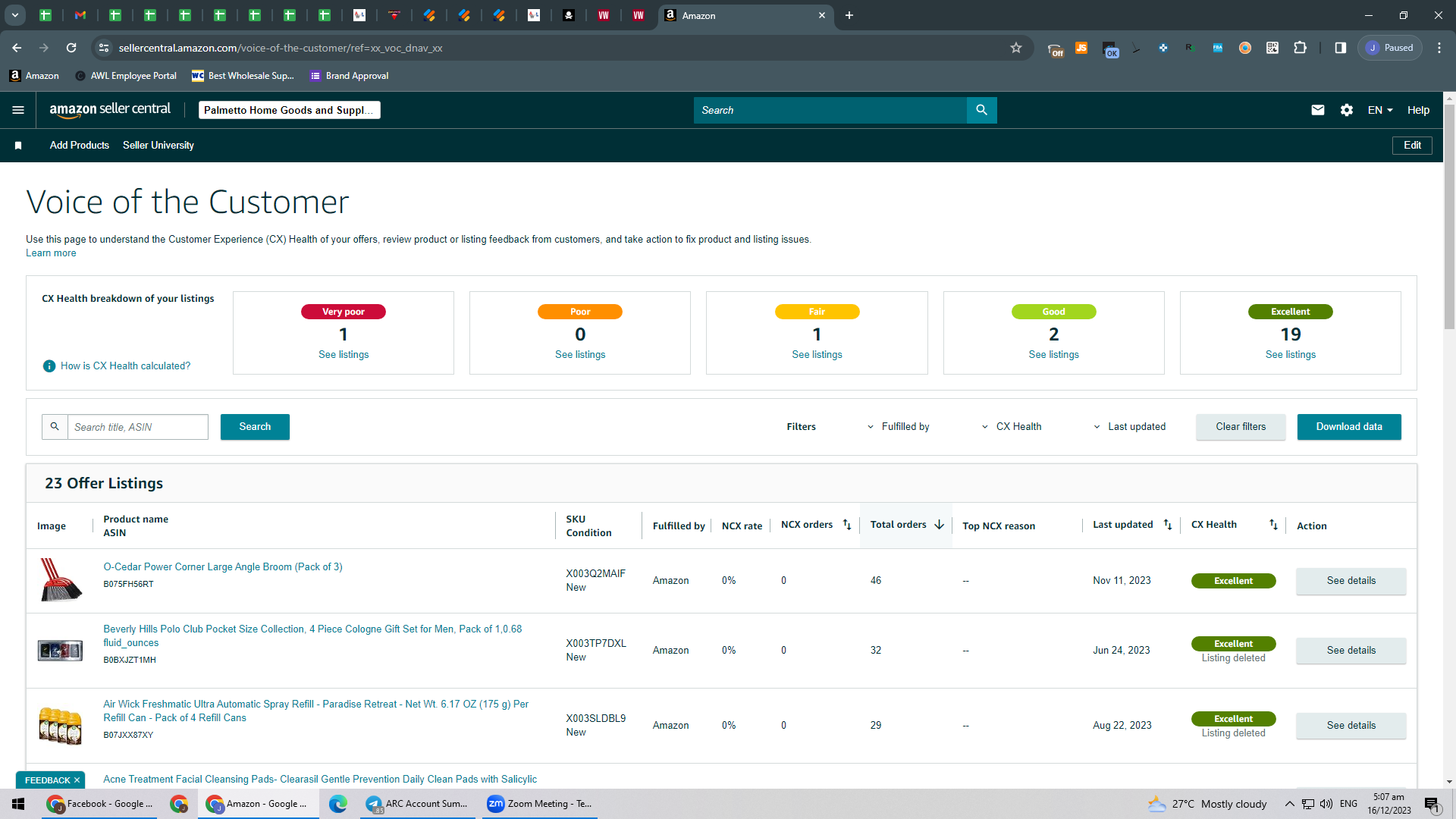This screenshot has height=819, width=1456.
Task: Sort by NCX orders arrows icon
Action: click(847, 525)
